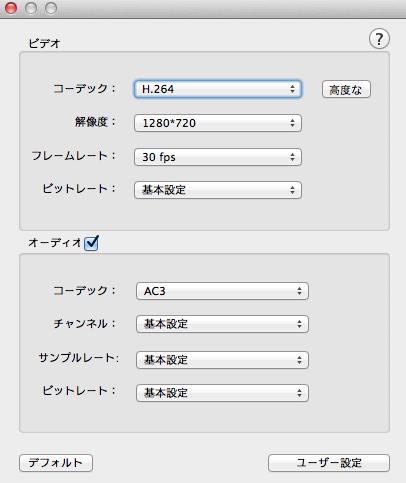Click the 高度な advanced button
Viewport: 406px width, 483px height.
point(346,89)
